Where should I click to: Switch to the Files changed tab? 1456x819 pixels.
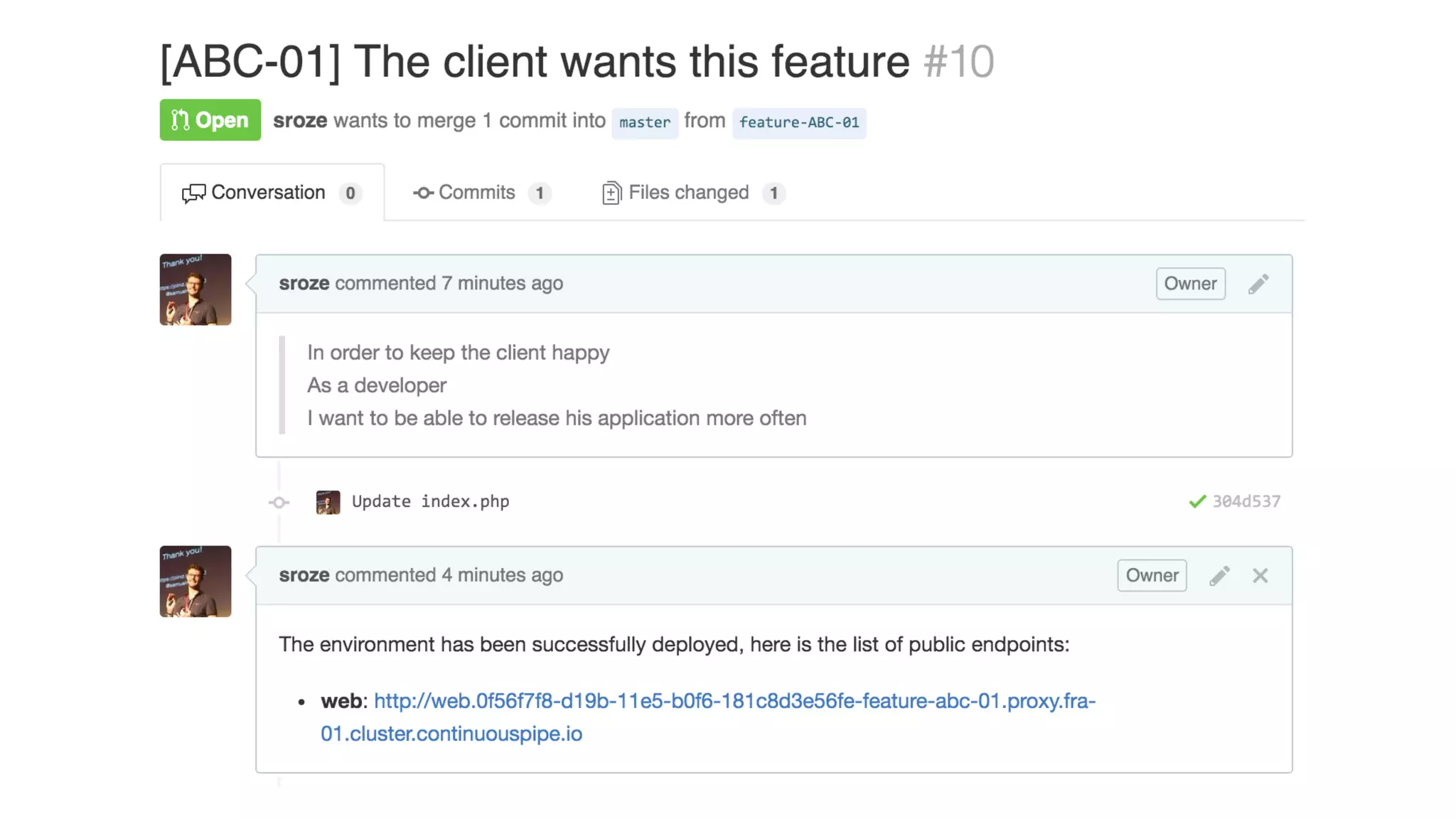coord(692,193)
